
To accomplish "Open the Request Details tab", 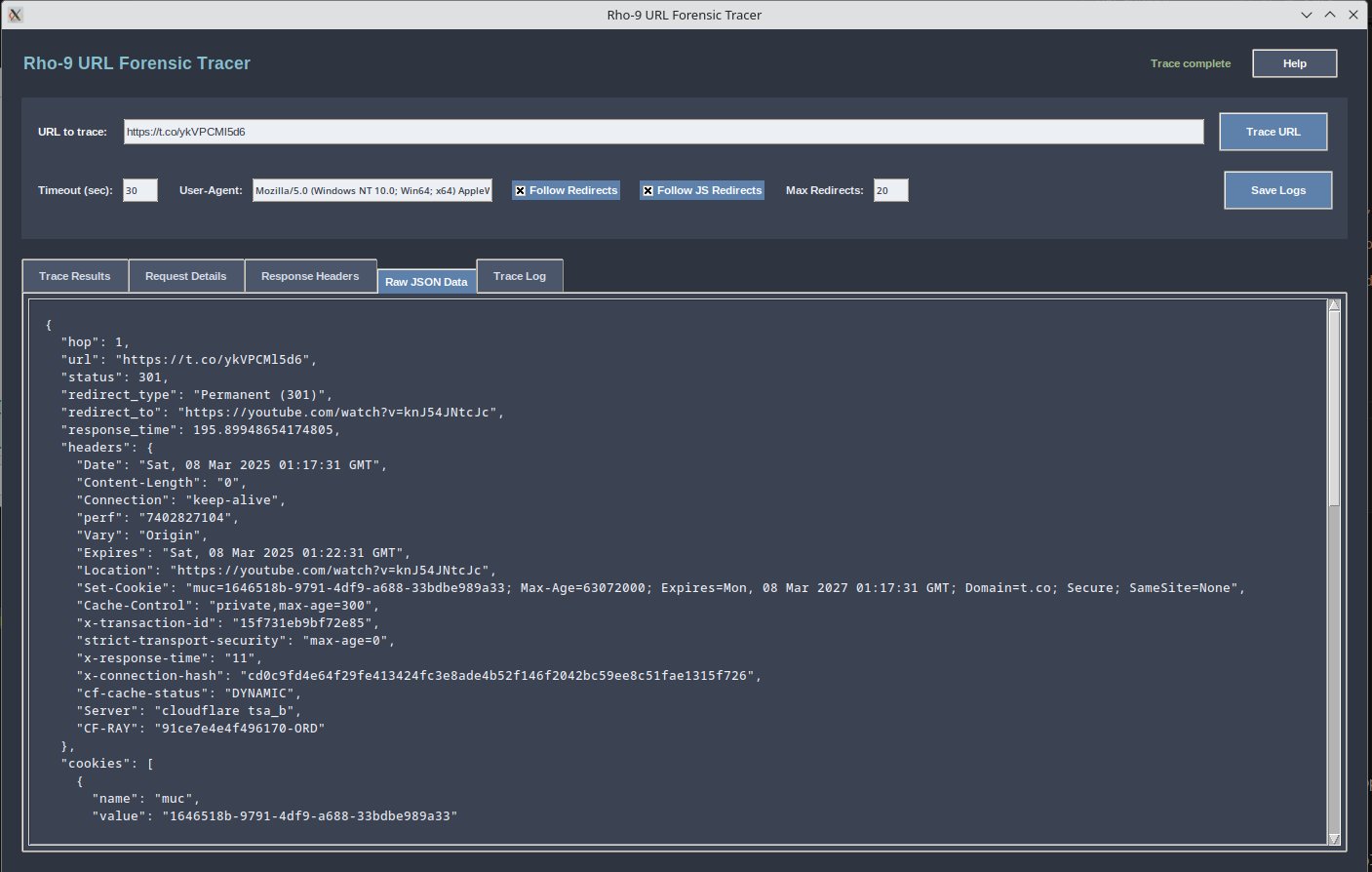I will 185,275.
